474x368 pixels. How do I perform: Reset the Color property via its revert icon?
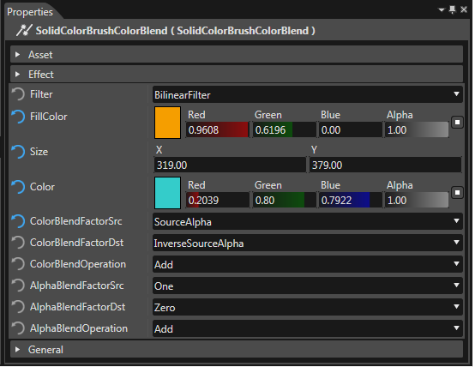18,187
